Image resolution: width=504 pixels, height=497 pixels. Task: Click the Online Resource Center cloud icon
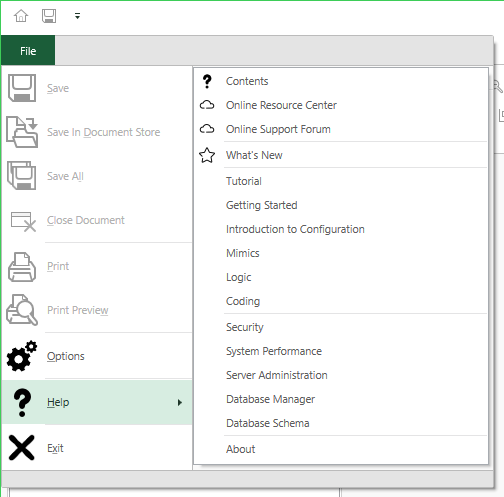pos(207,105)
